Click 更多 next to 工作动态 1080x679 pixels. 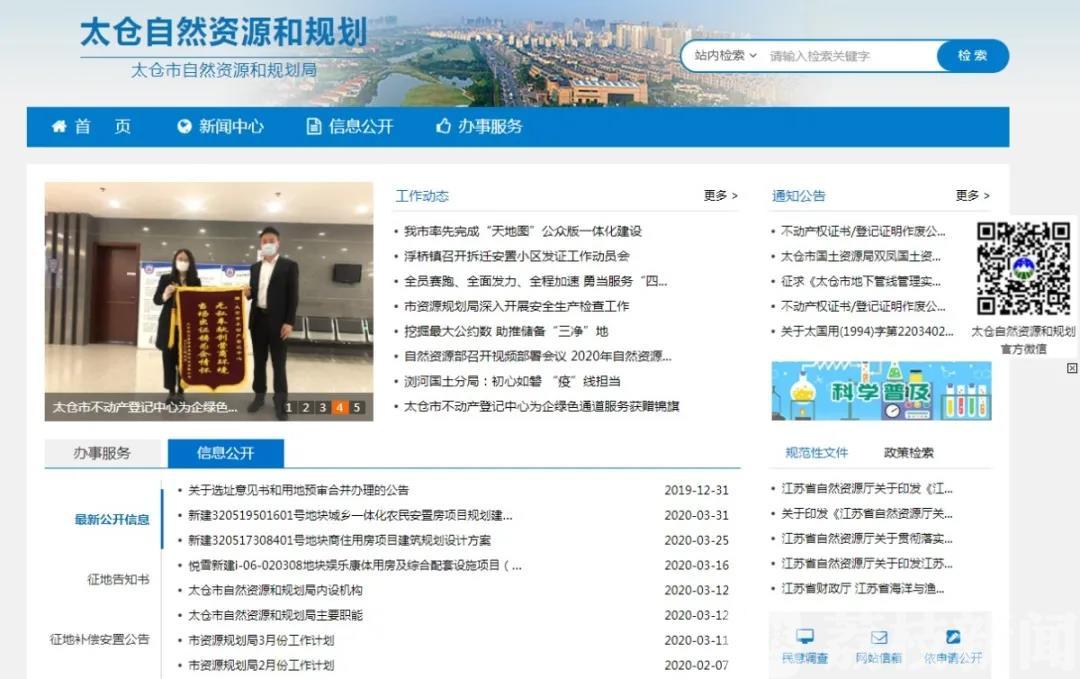pos(720,196)
